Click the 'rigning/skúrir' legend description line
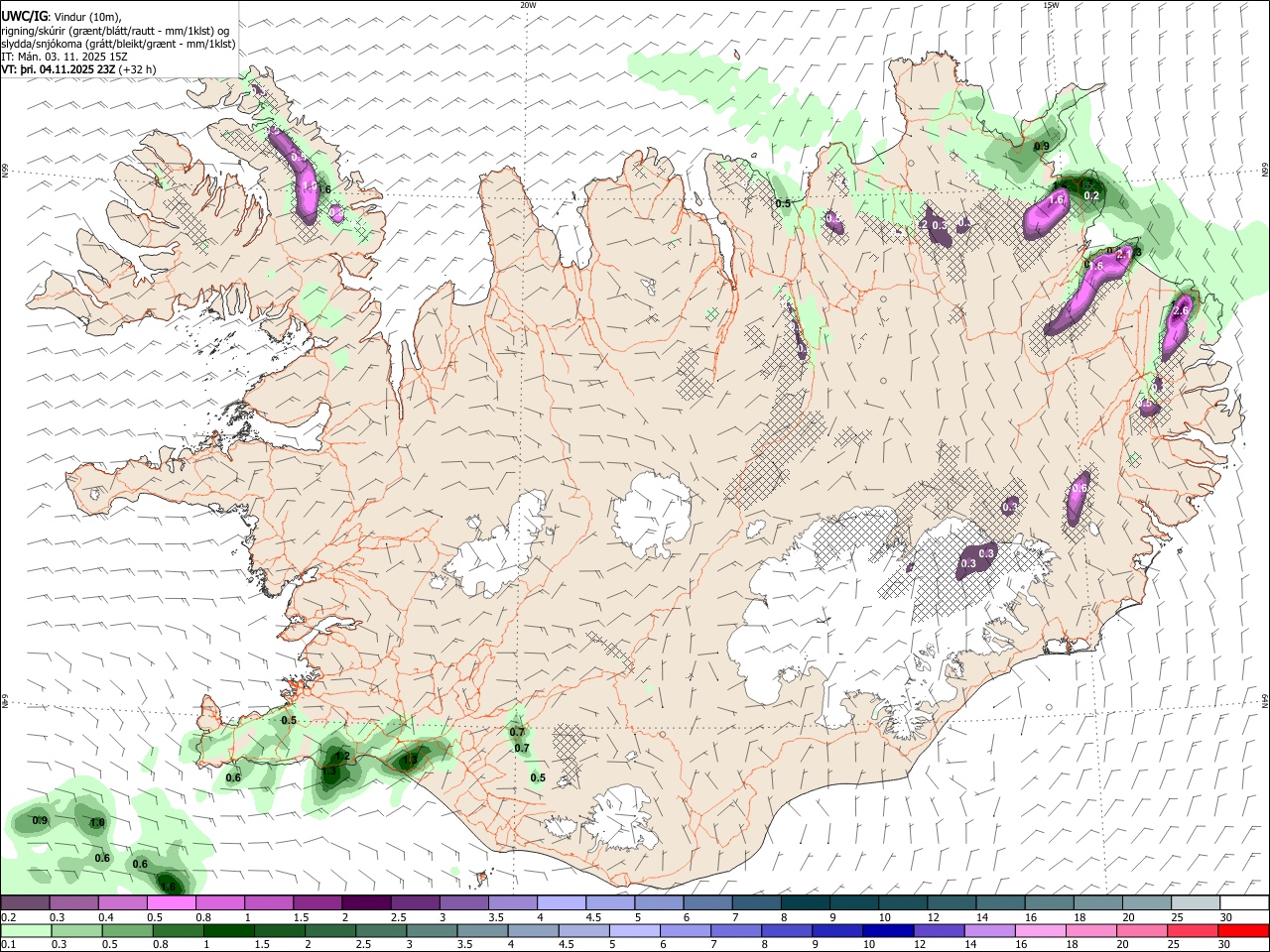 115,31
